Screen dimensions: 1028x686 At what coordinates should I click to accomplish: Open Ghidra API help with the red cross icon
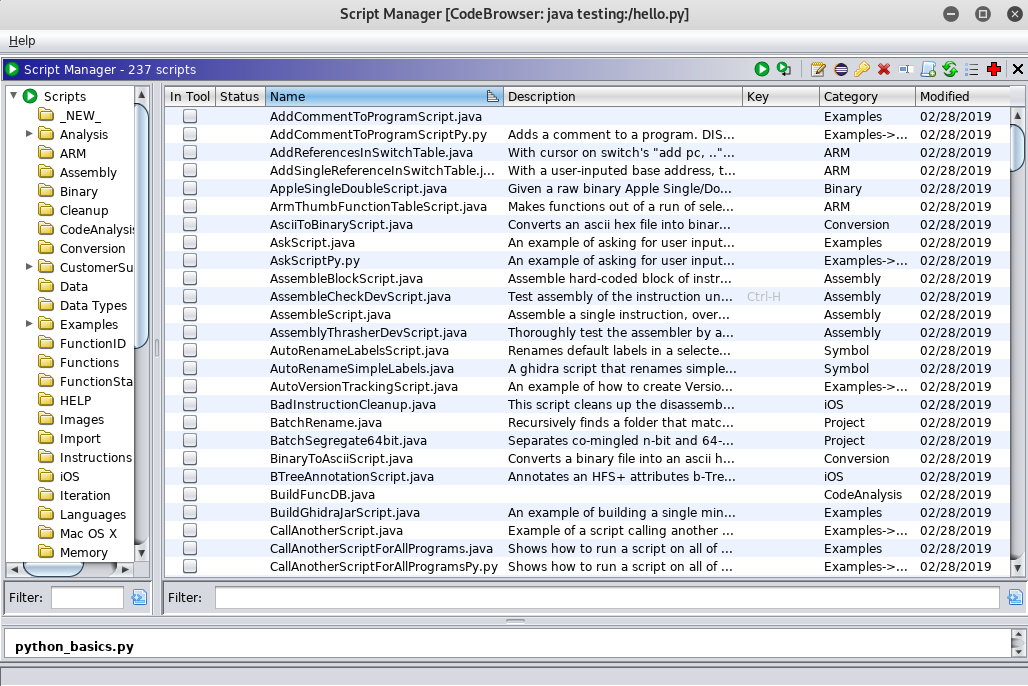(994, 69)
